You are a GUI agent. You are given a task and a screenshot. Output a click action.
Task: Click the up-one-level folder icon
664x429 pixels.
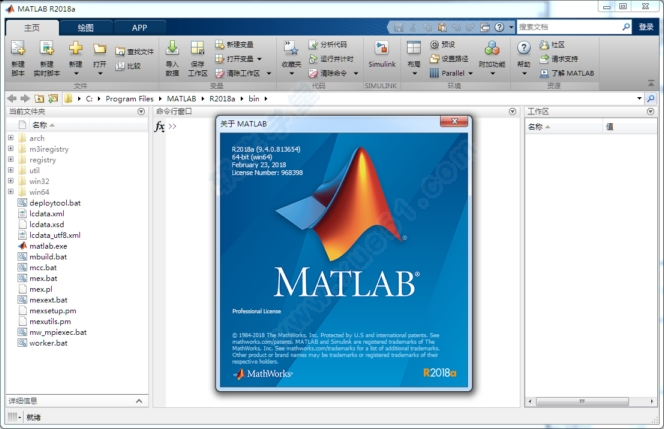(39, 99)
